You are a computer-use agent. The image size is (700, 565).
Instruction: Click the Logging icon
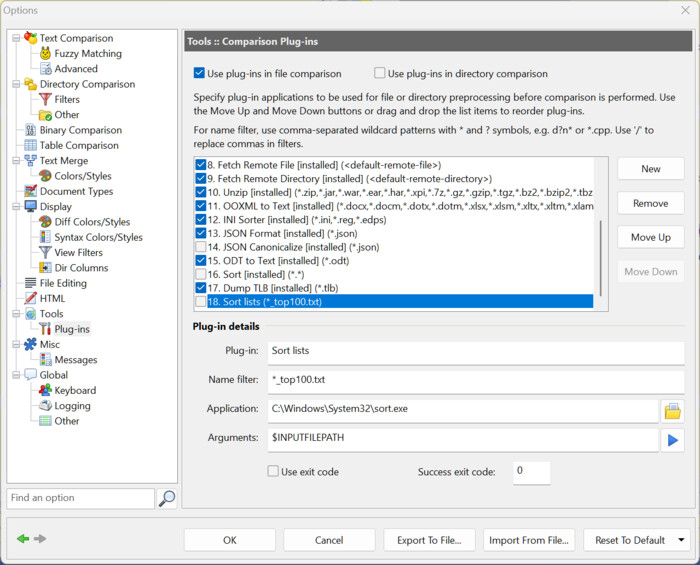pyautogui.click(x=45, y=405)
